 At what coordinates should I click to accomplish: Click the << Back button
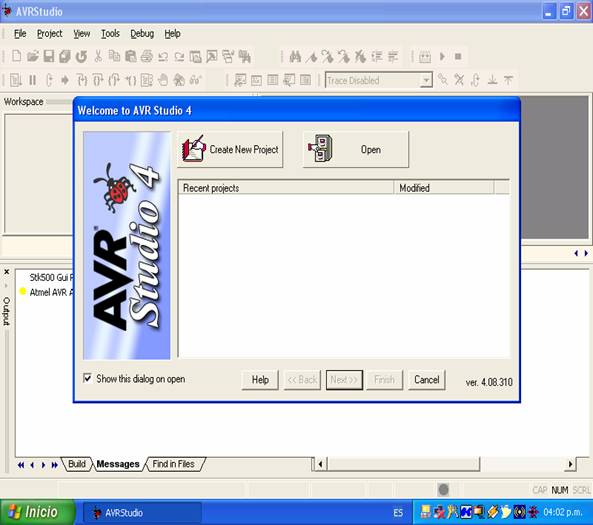click(x=302, y=380)
